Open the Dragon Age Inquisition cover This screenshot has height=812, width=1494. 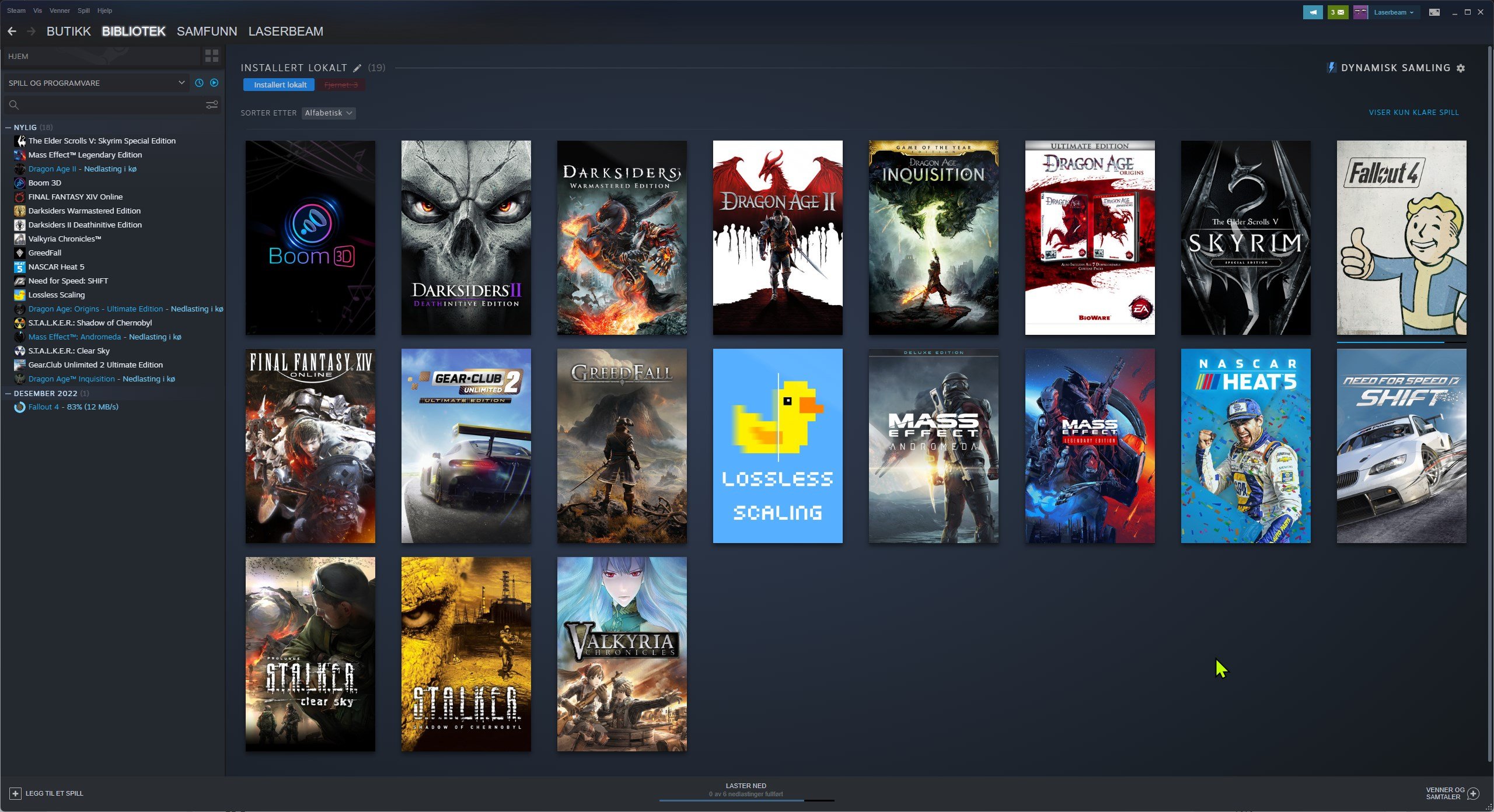point(934,237)
